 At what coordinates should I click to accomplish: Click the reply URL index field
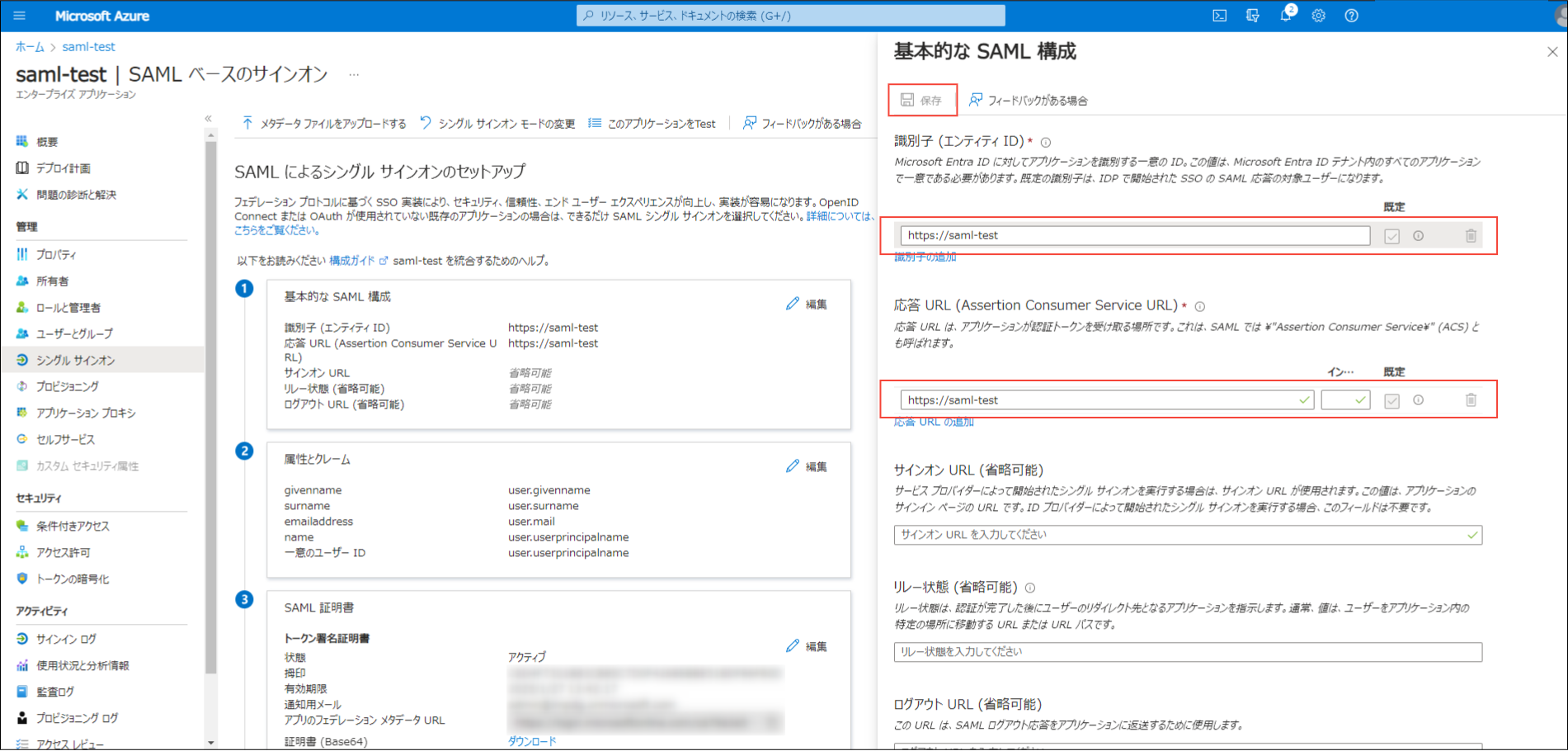click(1345, 400)
